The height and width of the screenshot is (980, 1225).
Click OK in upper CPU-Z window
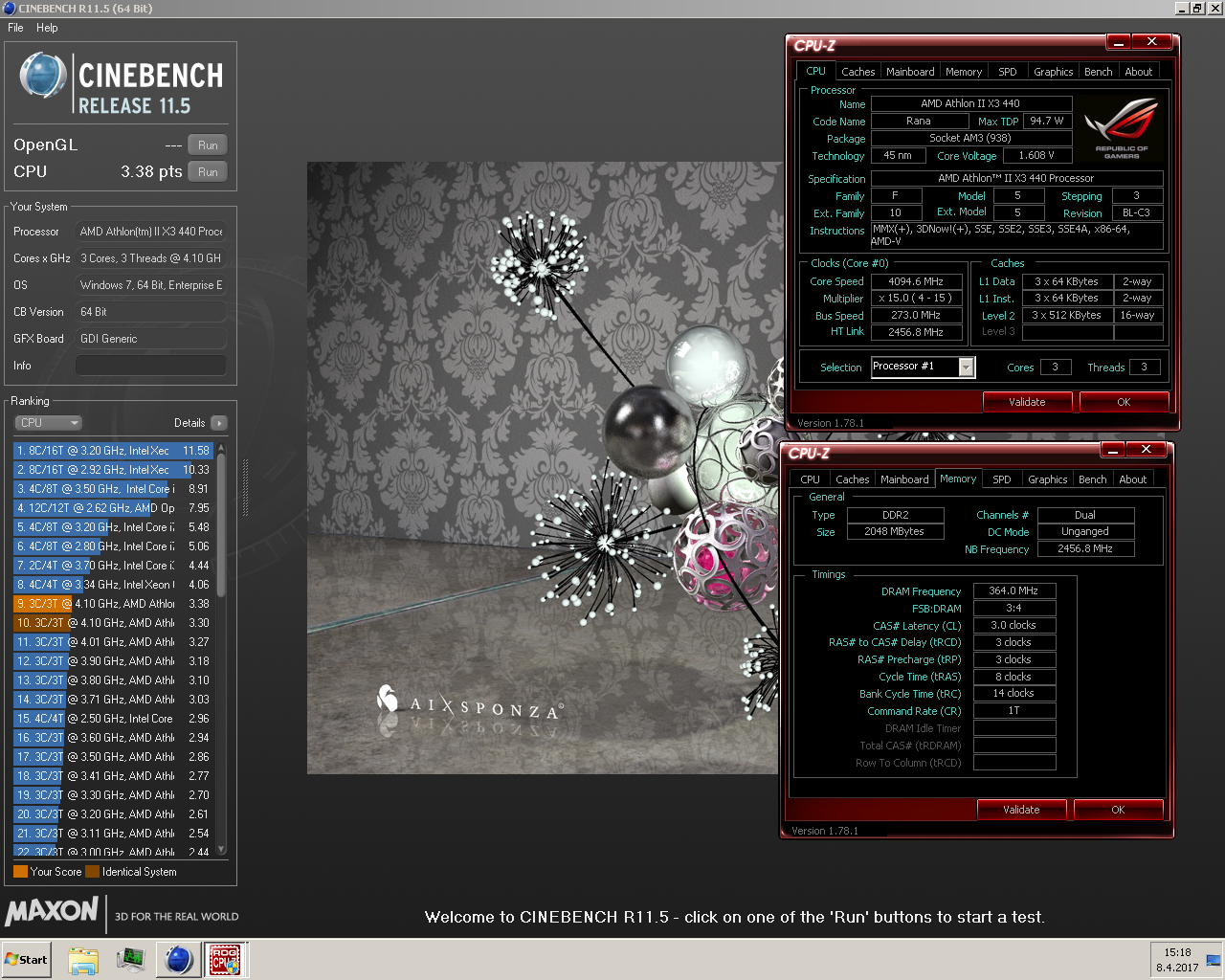pyautogui.click(x=1124, y=402)
